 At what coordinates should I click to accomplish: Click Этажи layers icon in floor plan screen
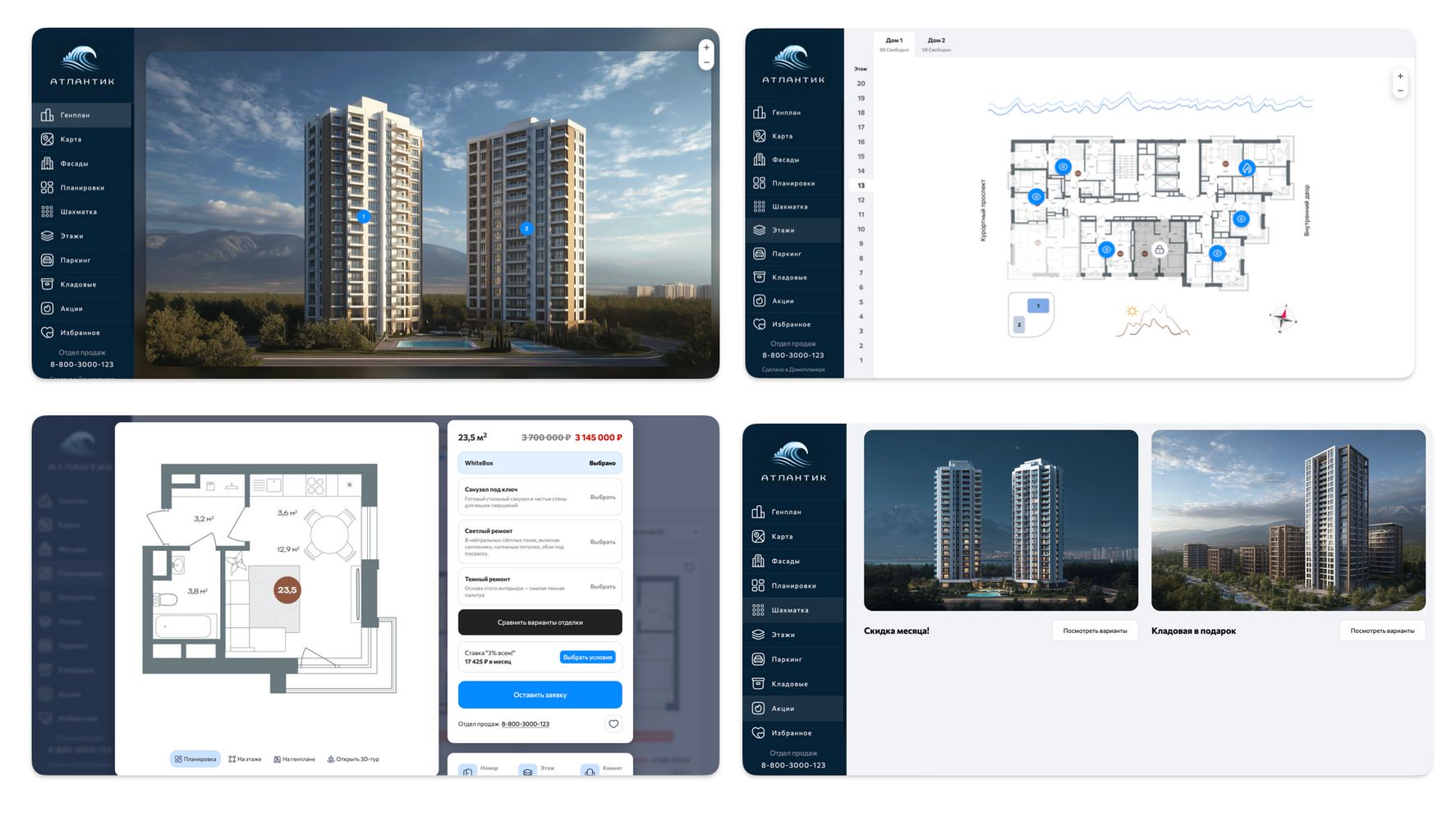tap(760, 230)
